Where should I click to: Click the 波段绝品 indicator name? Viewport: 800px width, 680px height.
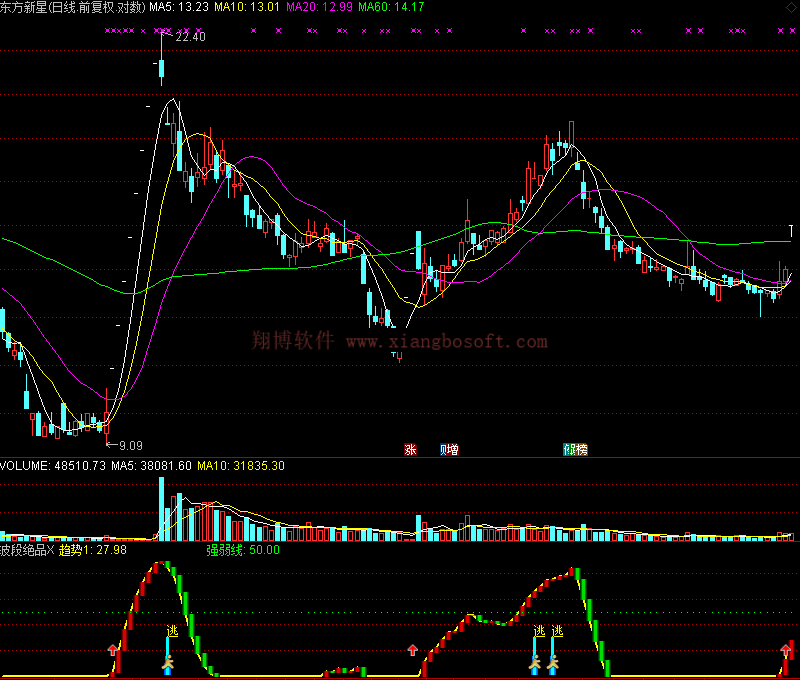tap(26, 549)
